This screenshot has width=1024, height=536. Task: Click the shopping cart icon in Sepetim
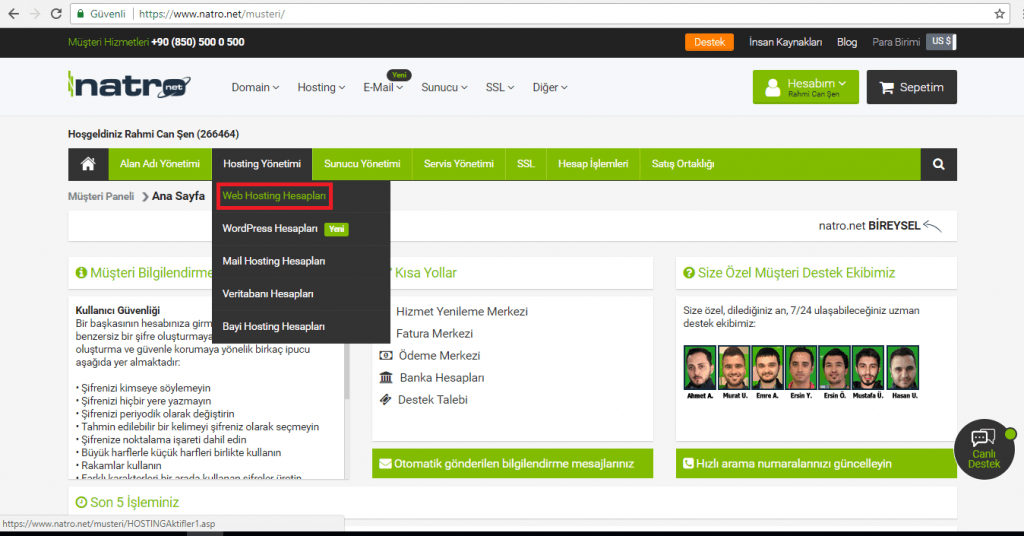[x=886, y=87]
